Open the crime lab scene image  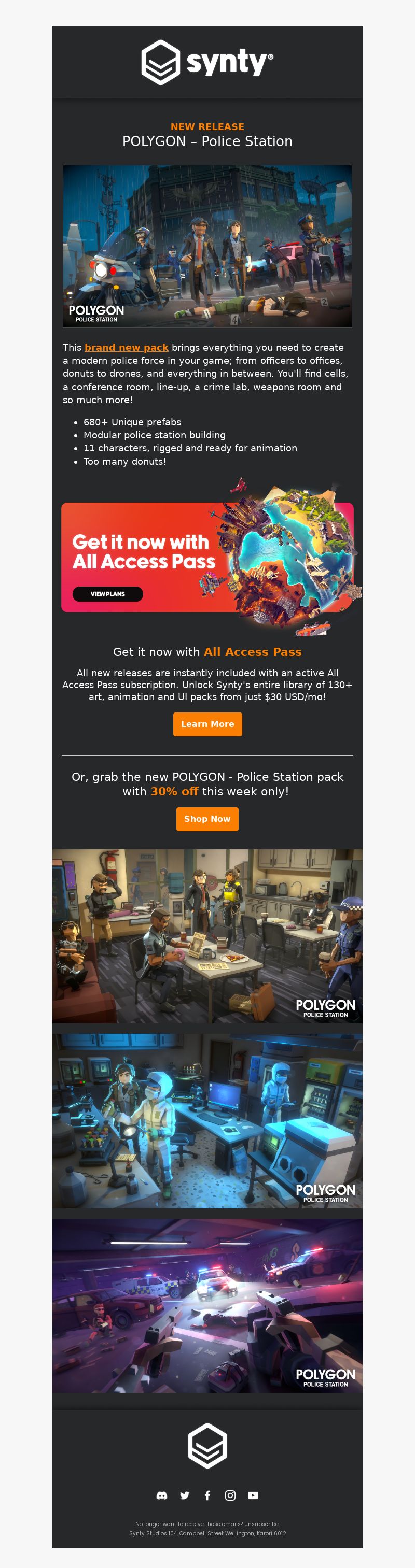coord(207,1121)
